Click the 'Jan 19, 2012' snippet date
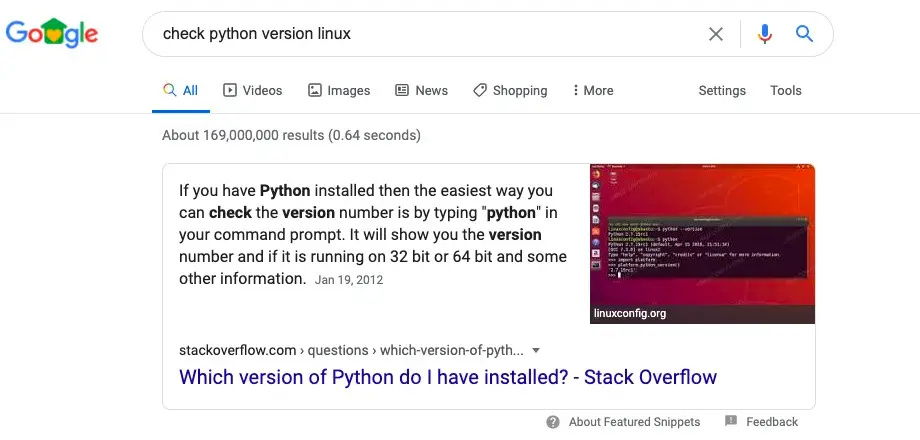The width and height of the screenshot is (920, 440). tap(349, 280)
